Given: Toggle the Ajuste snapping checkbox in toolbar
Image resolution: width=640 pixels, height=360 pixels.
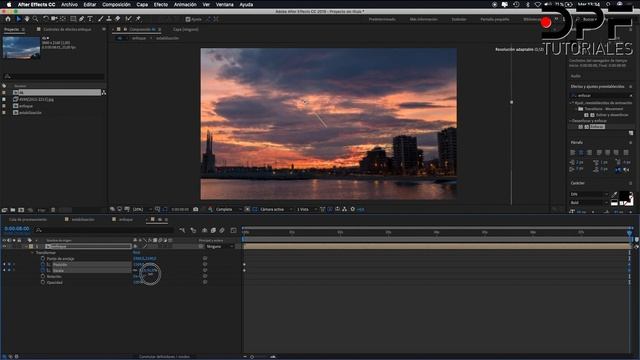Looking at the screenshot, I should [188, 19].
